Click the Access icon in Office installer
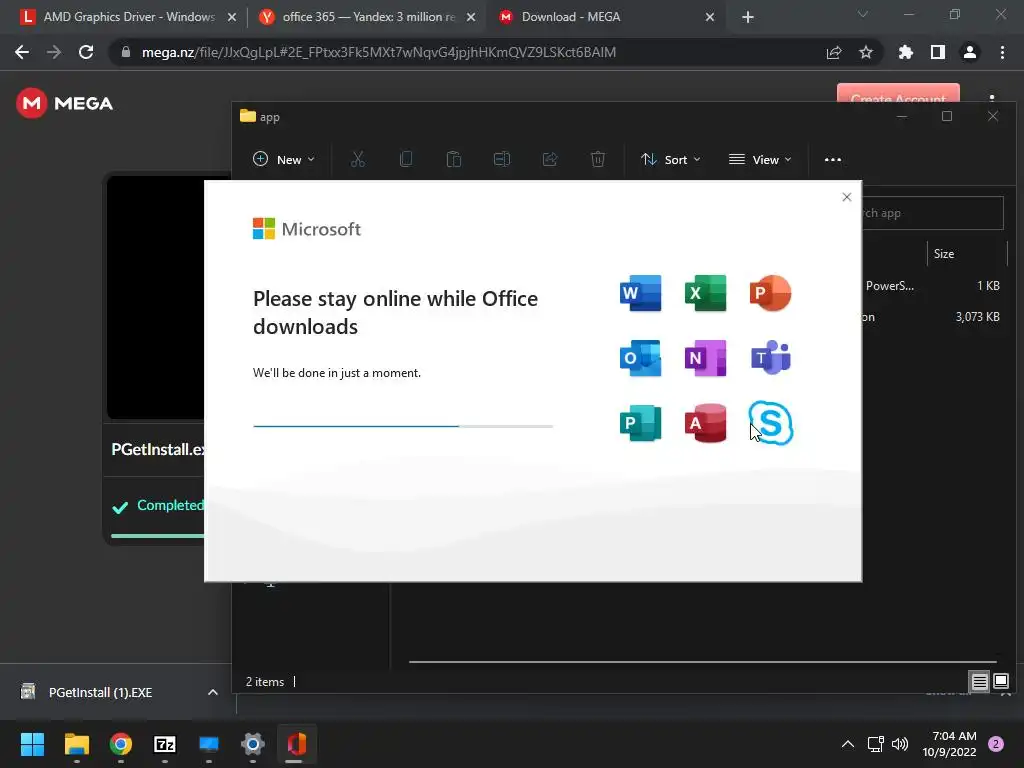The image size is (1024, 768). (x=705, y=423)
